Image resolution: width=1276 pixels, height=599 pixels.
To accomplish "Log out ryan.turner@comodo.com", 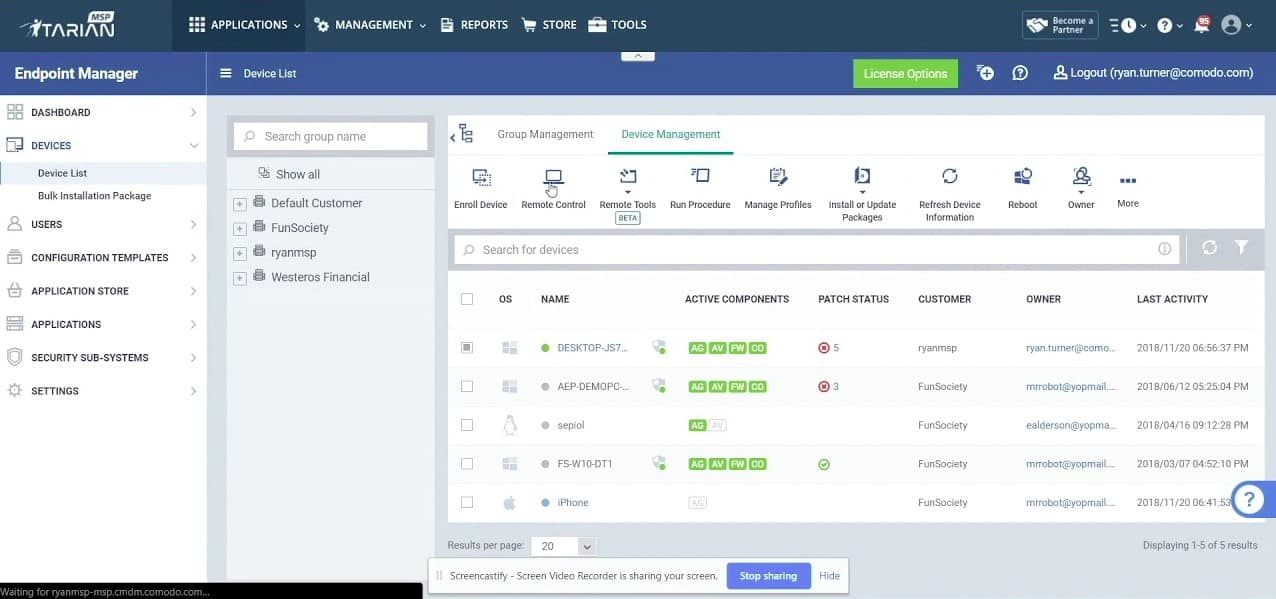I will pyautogui.click(x=1153, y=73).
